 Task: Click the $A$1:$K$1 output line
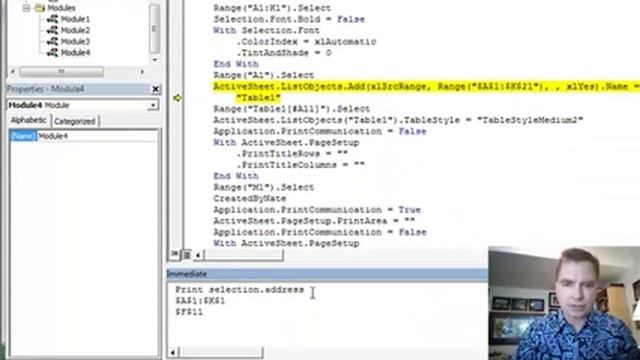click(x=200, y=301)
